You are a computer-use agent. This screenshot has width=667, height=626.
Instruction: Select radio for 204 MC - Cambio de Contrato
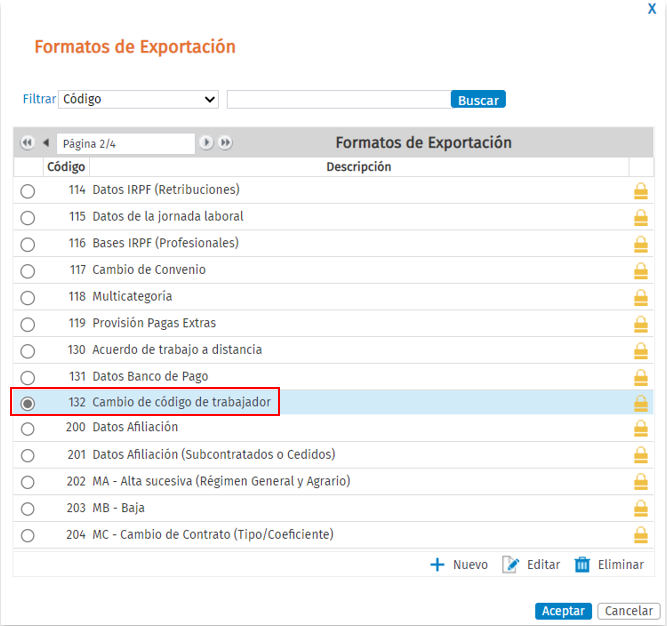(x=28, y=535)
